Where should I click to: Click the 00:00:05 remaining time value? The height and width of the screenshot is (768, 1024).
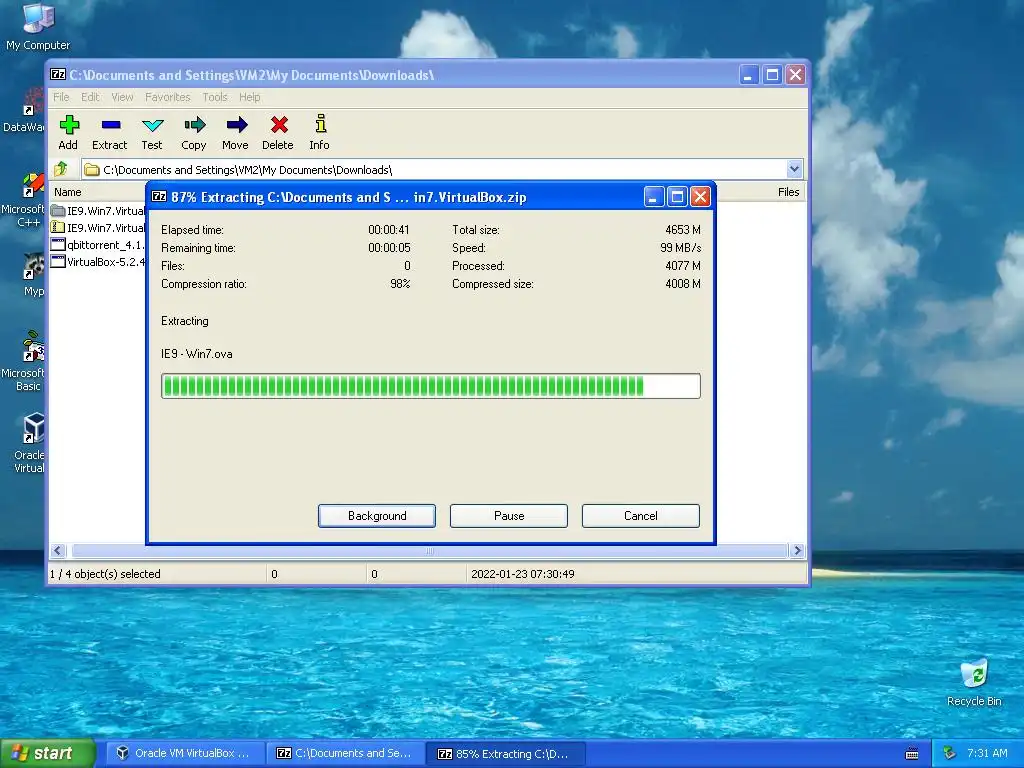click(389, 248)
